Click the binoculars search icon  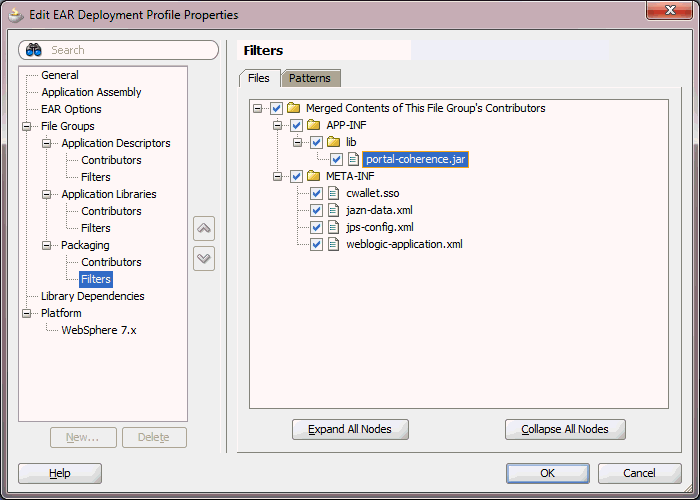tap(33, 50)
